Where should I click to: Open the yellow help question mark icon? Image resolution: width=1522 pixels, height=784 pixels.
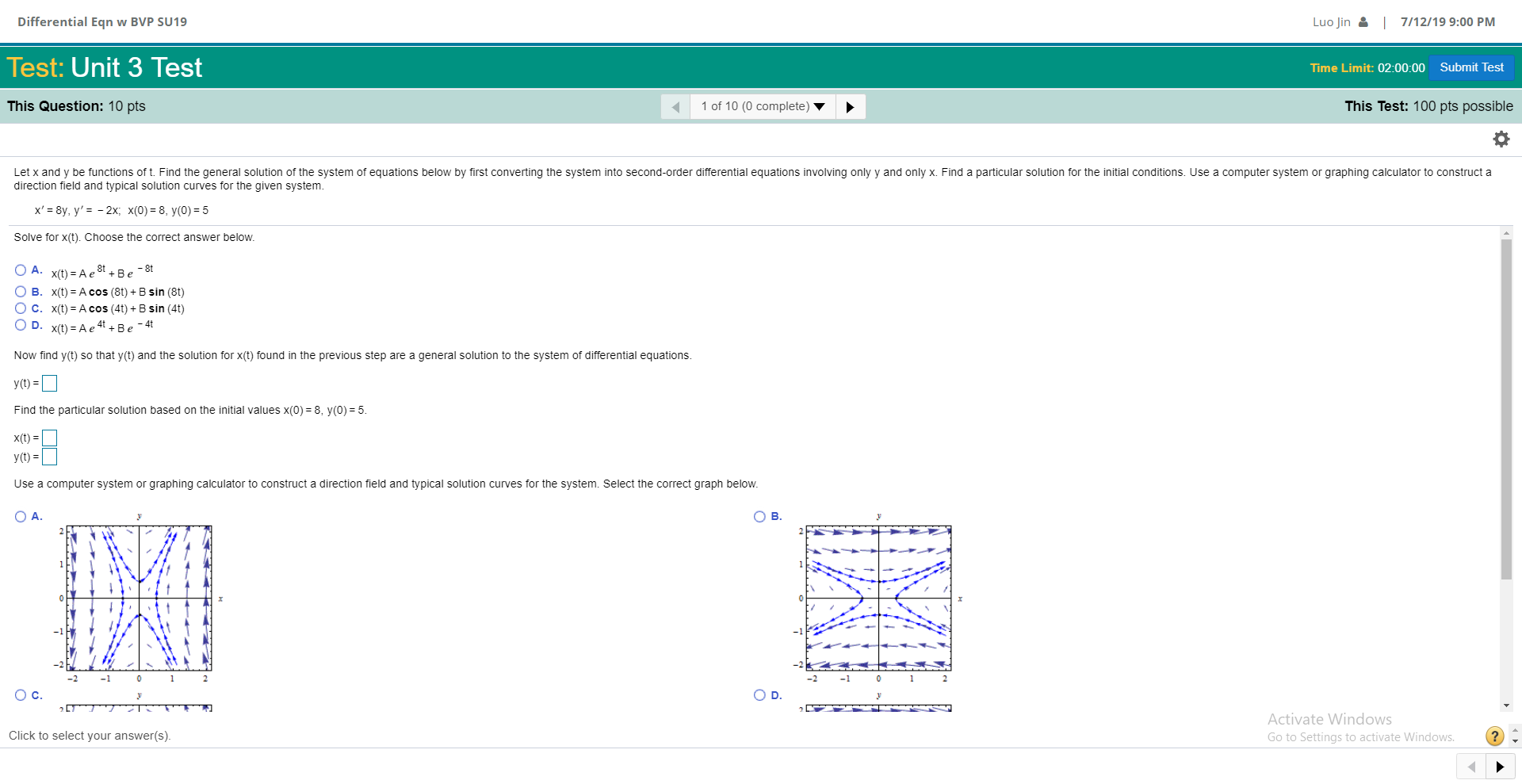1494,736
